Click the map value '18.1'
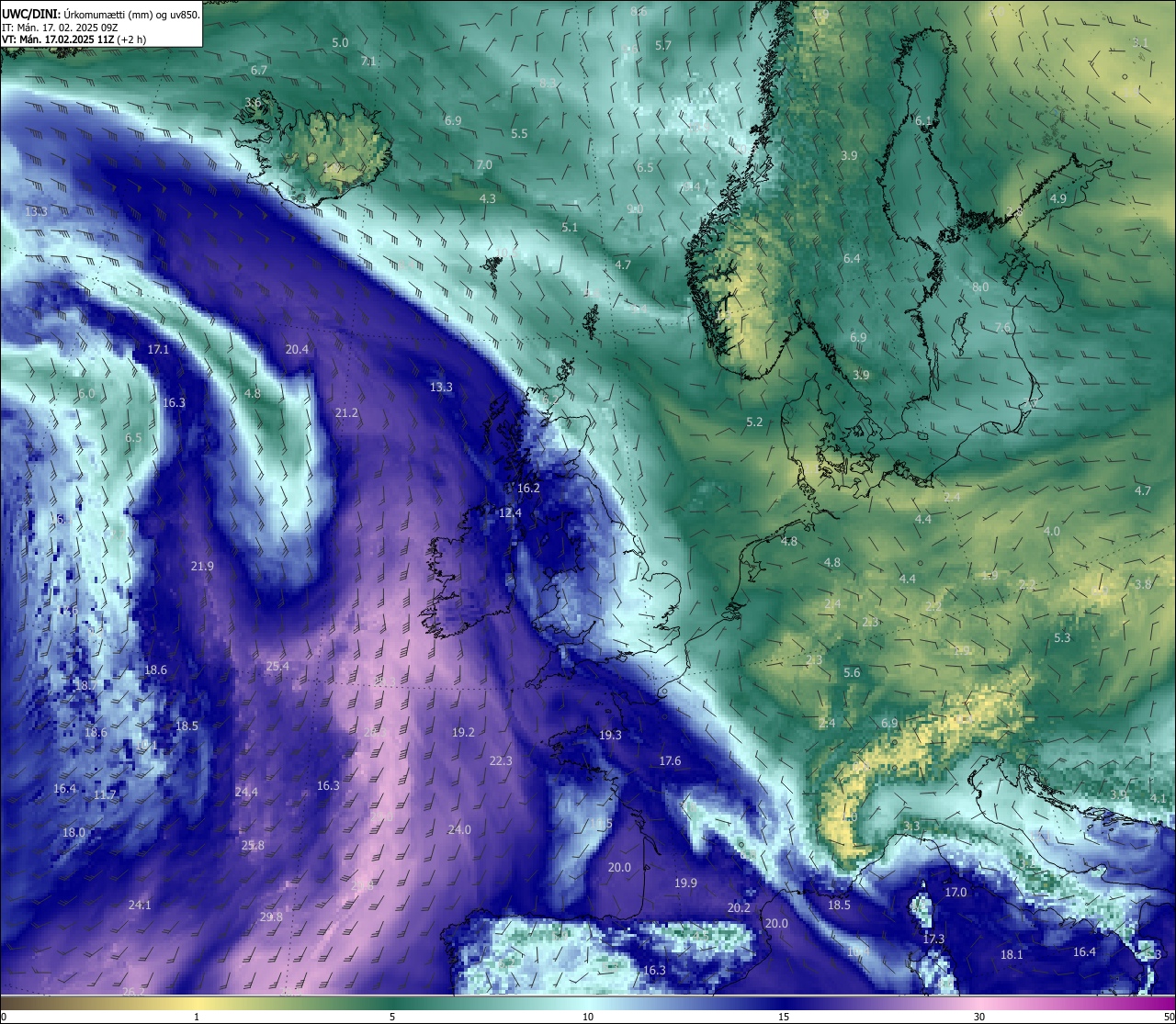 (x=1012, y=954)
